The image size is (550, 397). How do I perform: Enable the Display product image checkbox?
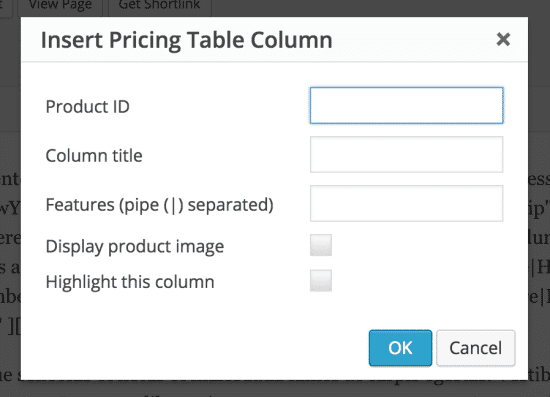321,245
